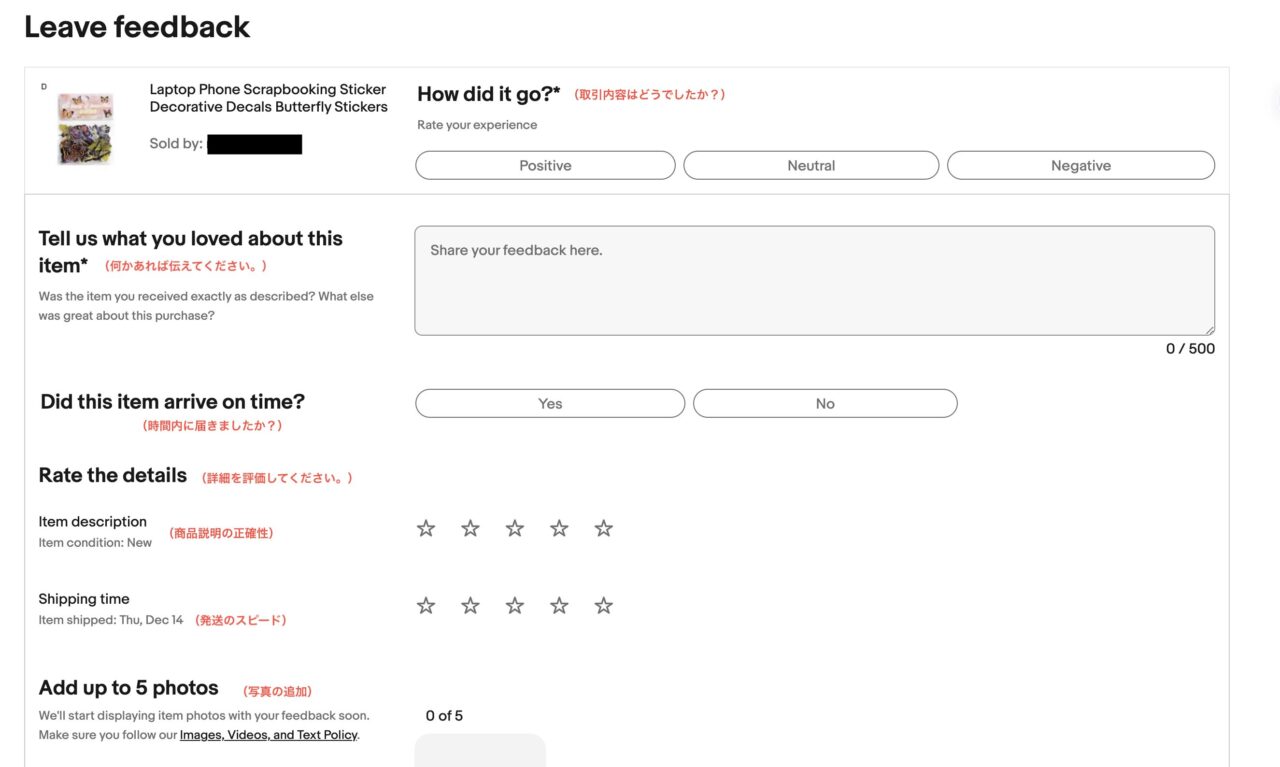Rate Item description four stars

(559, 529)
